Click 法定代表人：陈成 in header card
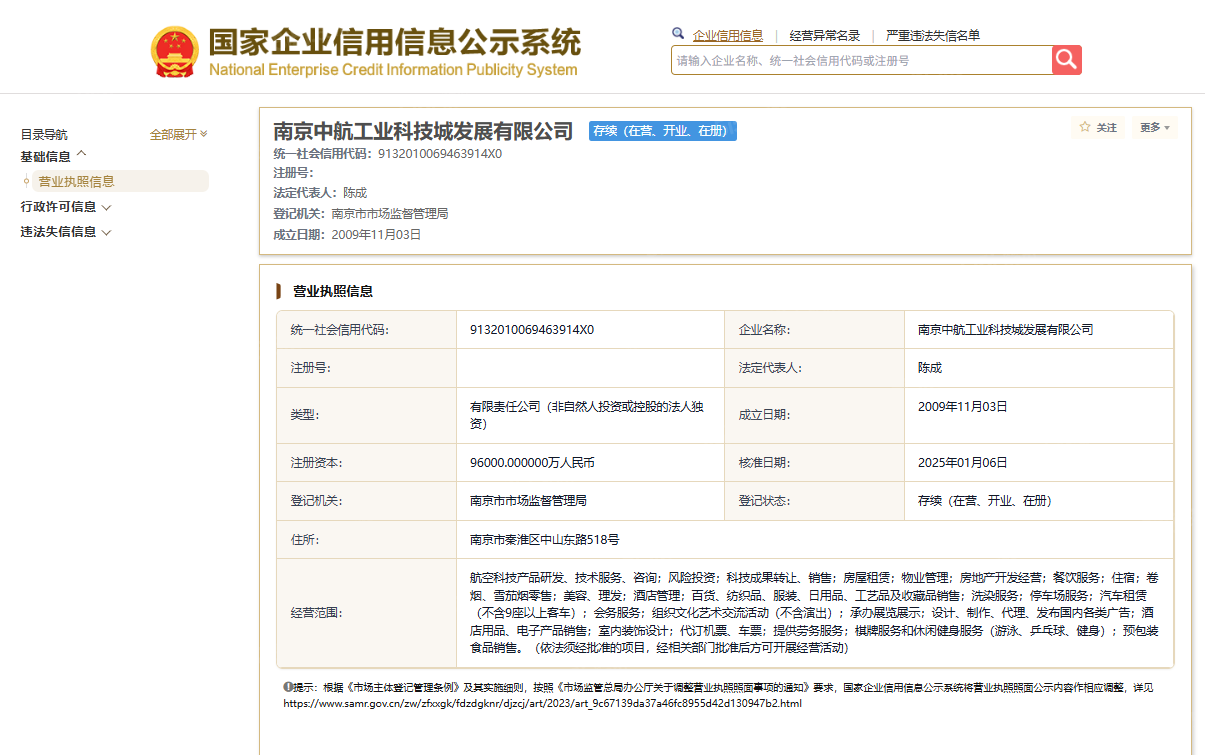1205x755 pixels. click(320, 192)
